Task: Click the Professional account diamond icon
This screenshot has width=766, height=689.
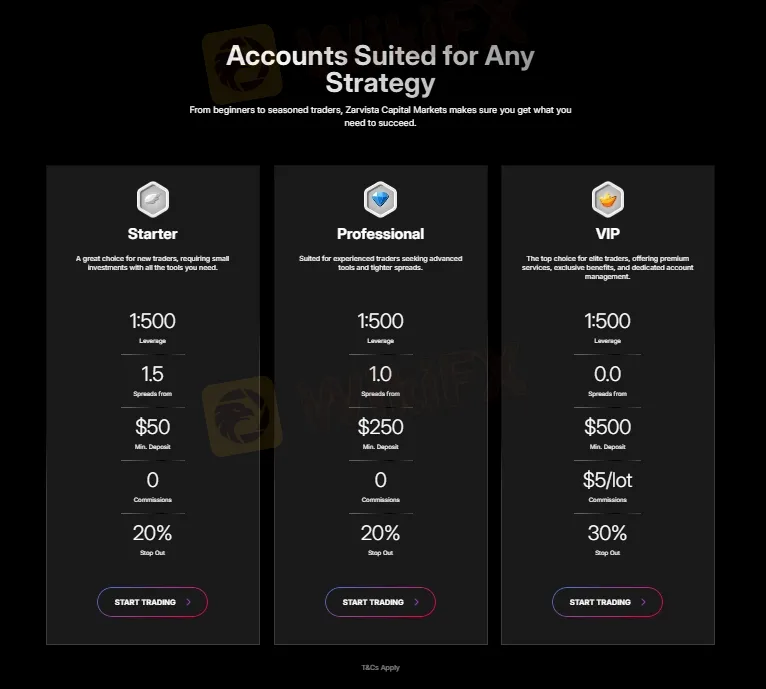Action: [380, 199]
